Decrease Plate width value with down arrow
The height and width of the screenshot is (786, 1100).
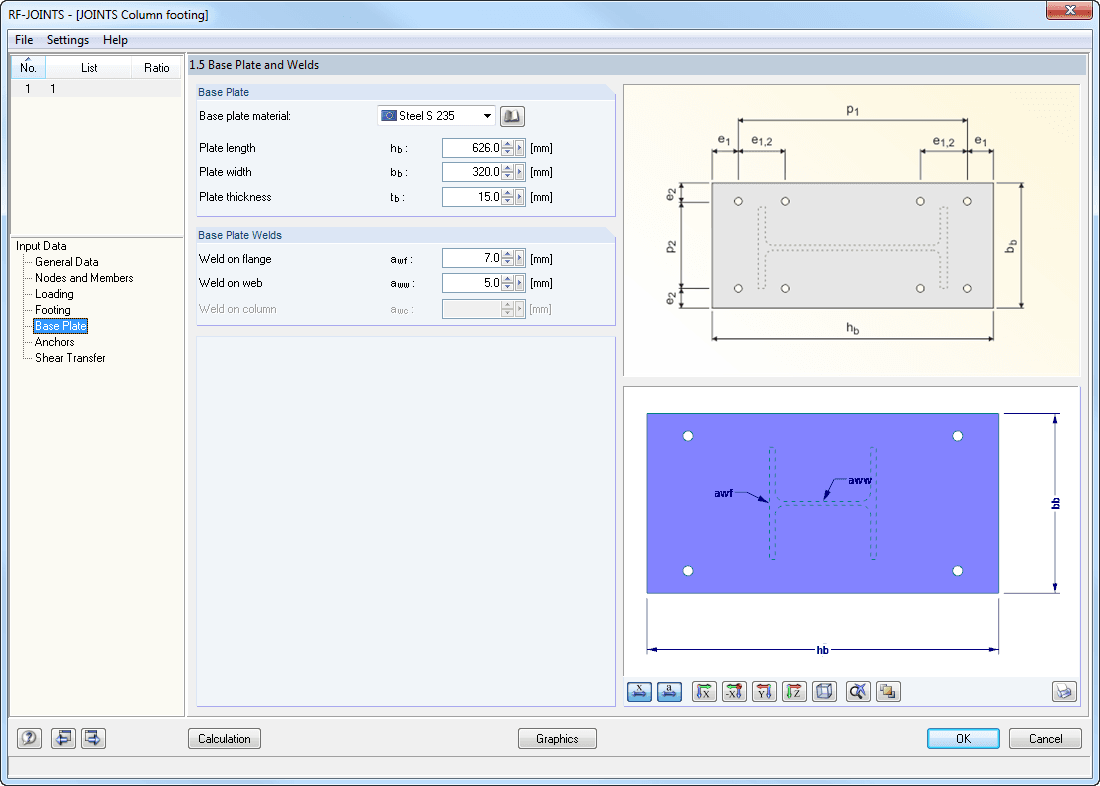click(508, 176)
